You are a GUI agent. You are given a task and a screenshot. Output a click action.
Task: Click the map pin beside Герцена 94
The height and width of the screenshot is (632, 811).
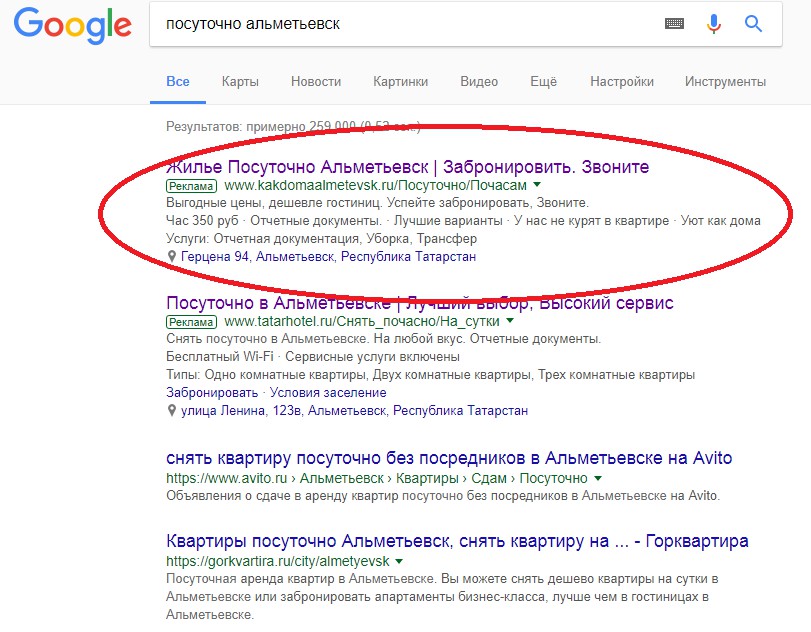pos(172,257)
